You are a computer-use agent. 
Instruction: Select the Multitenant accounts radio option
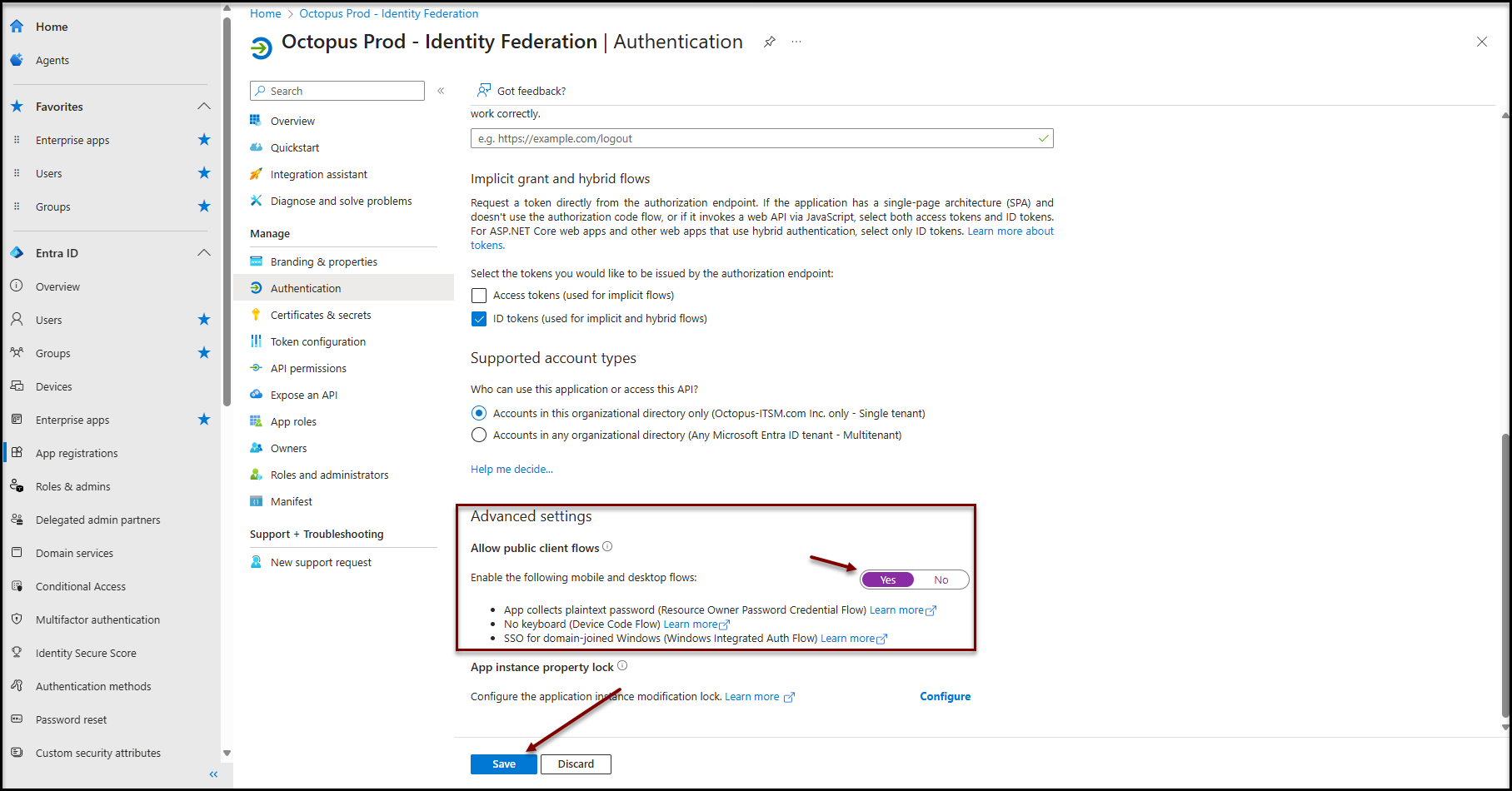click(x=479, y=435)
